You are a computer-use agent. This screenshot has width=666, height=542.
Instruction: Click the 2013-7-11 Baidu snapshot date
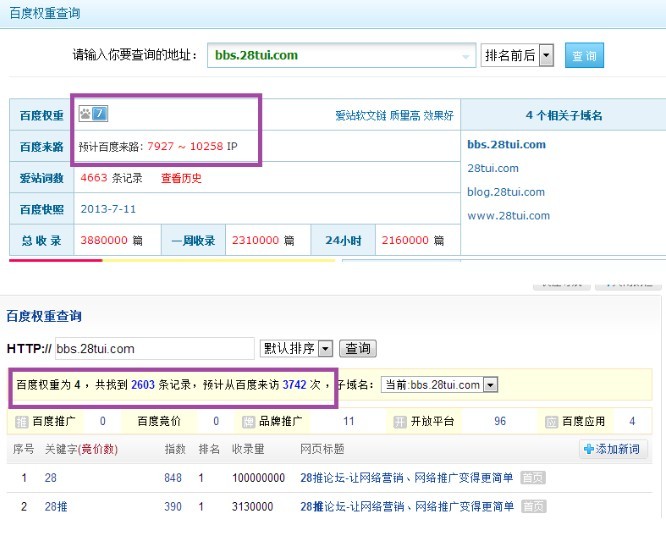pyautogui.click(x=108, y=209)
